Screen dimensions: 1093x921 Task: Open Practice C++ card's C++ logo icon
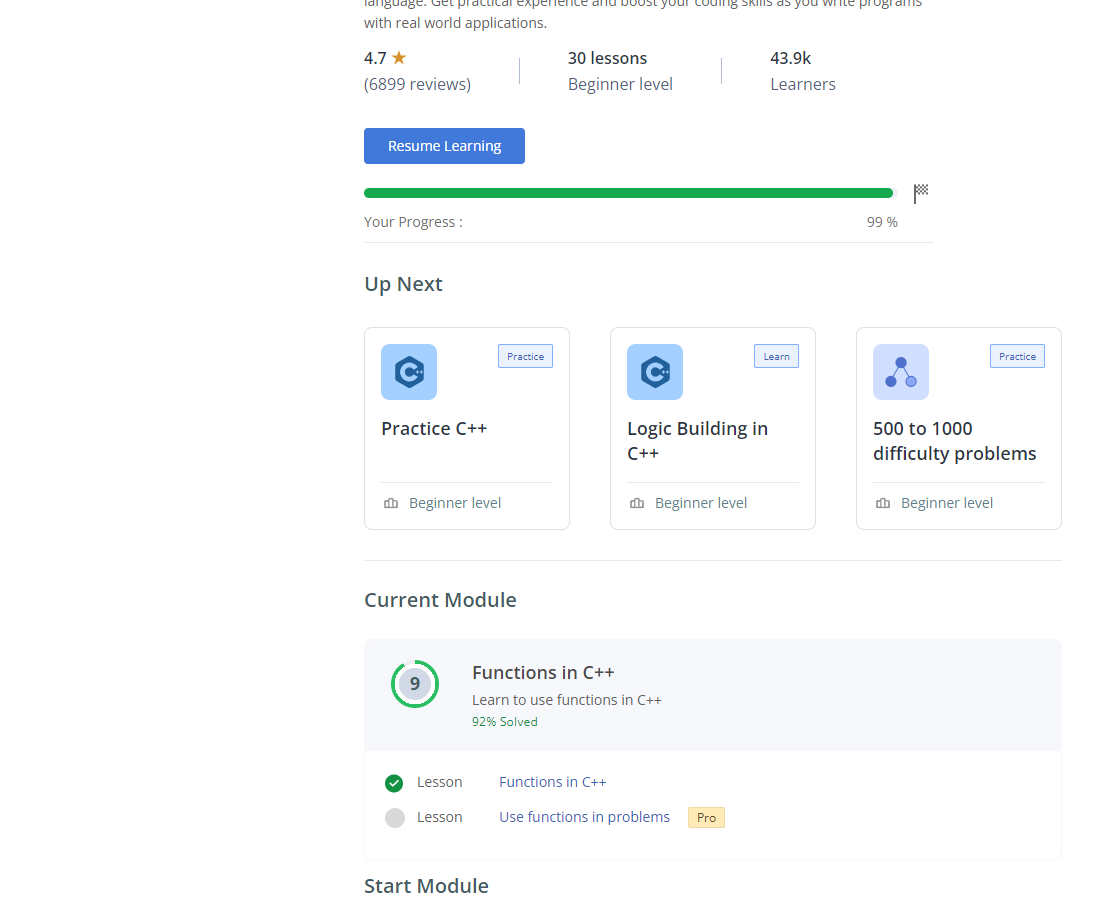pos(409,372)
